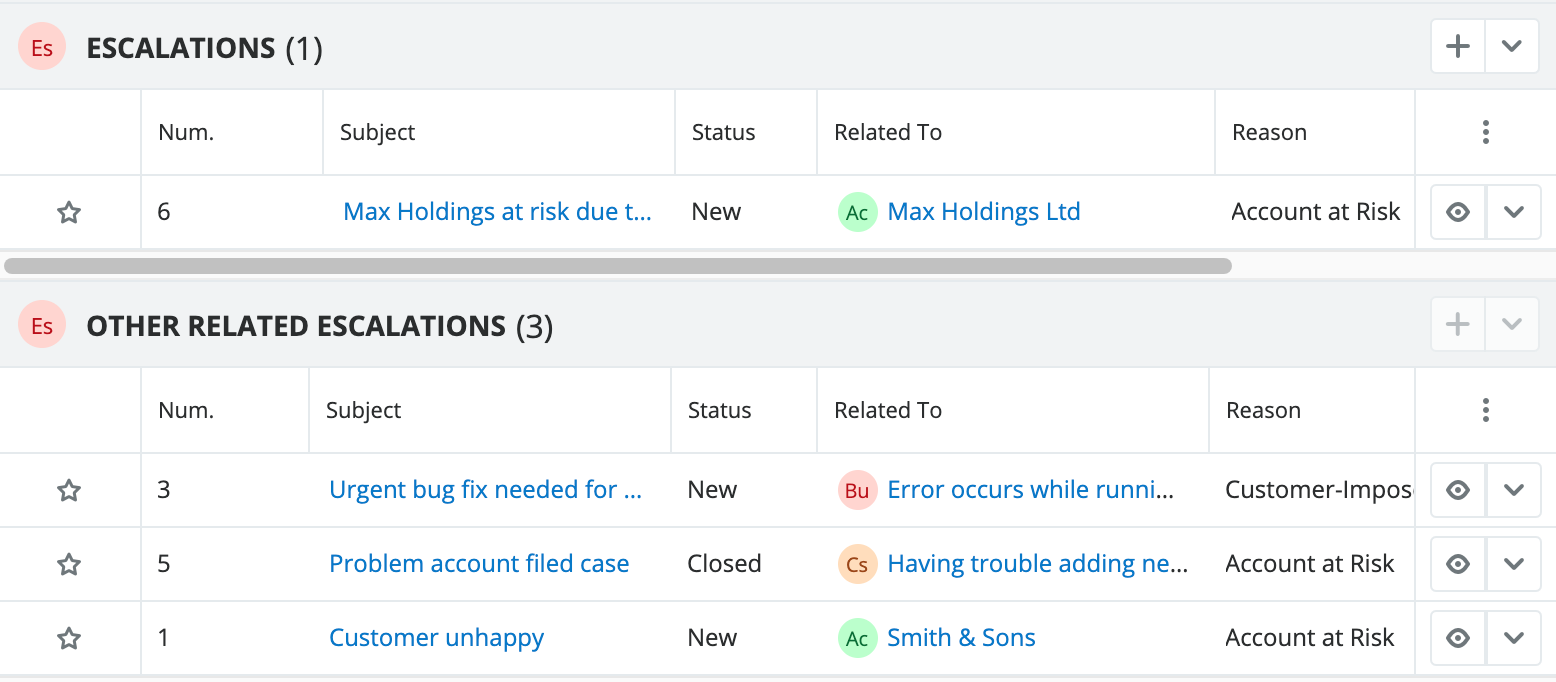Open the ESCALATIONS panel dropdown menu
Screen dimensions: 1556x682
point(1511,46)
